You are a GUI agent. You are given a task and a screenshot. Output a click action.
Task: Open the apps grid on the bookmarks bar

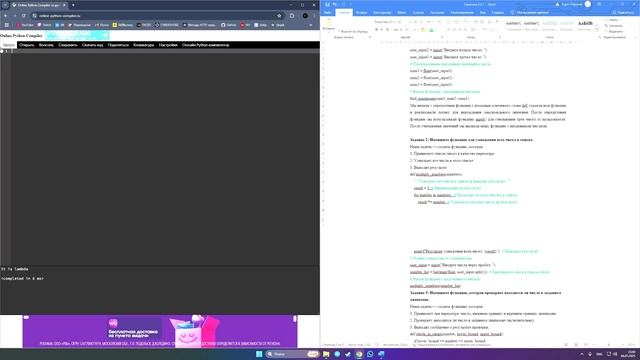6,25
